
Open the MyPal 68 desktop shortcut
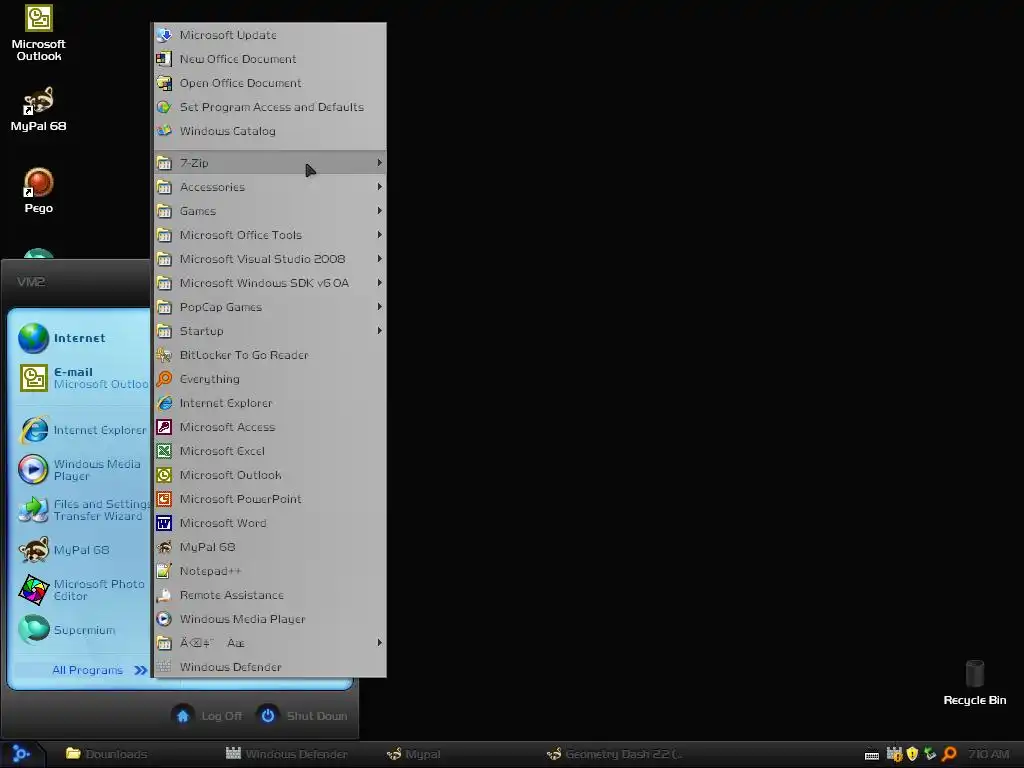pyautogui.click(x=39, y=109)
